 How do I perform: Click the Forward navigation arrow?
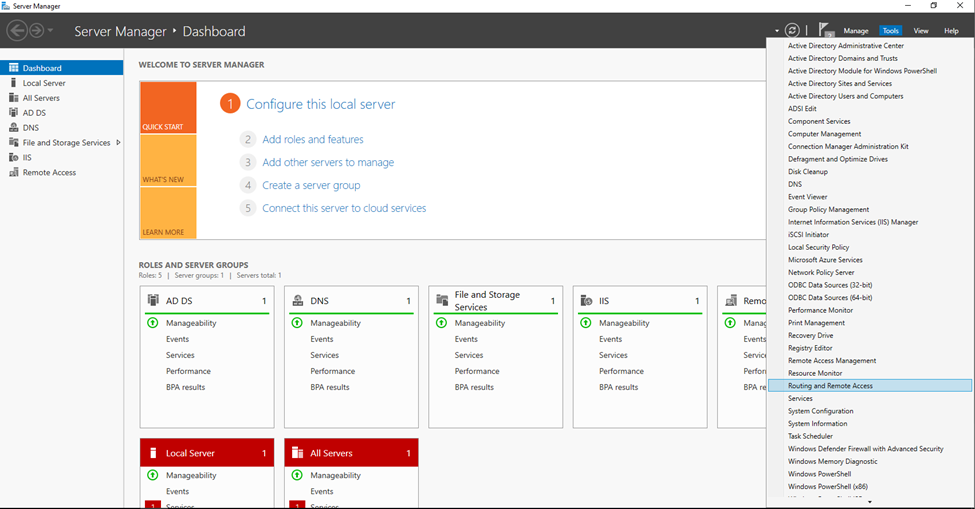click(37, 30)
